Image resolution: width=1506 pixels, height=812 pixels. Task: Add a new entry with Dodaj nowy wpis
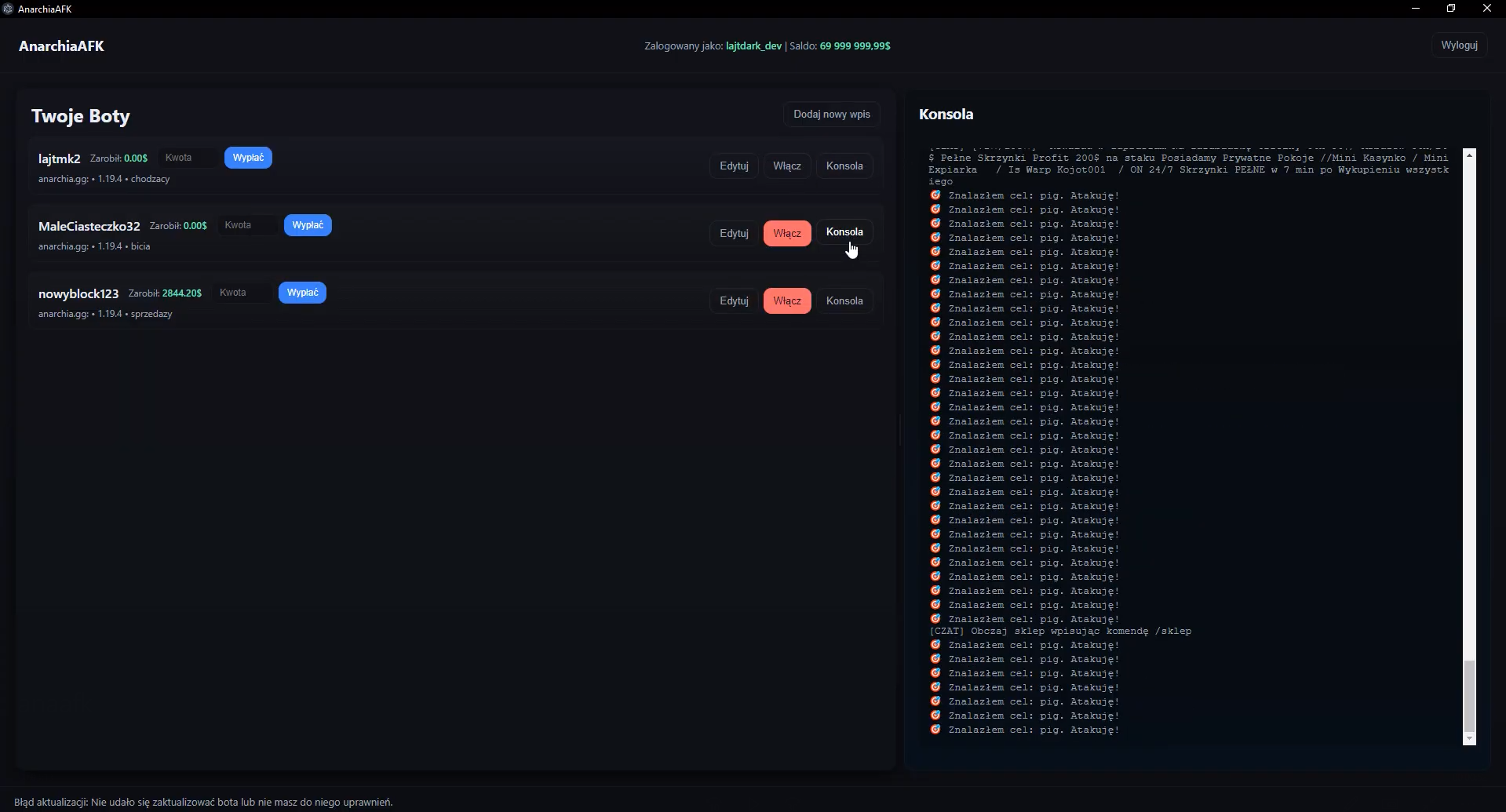831,115
